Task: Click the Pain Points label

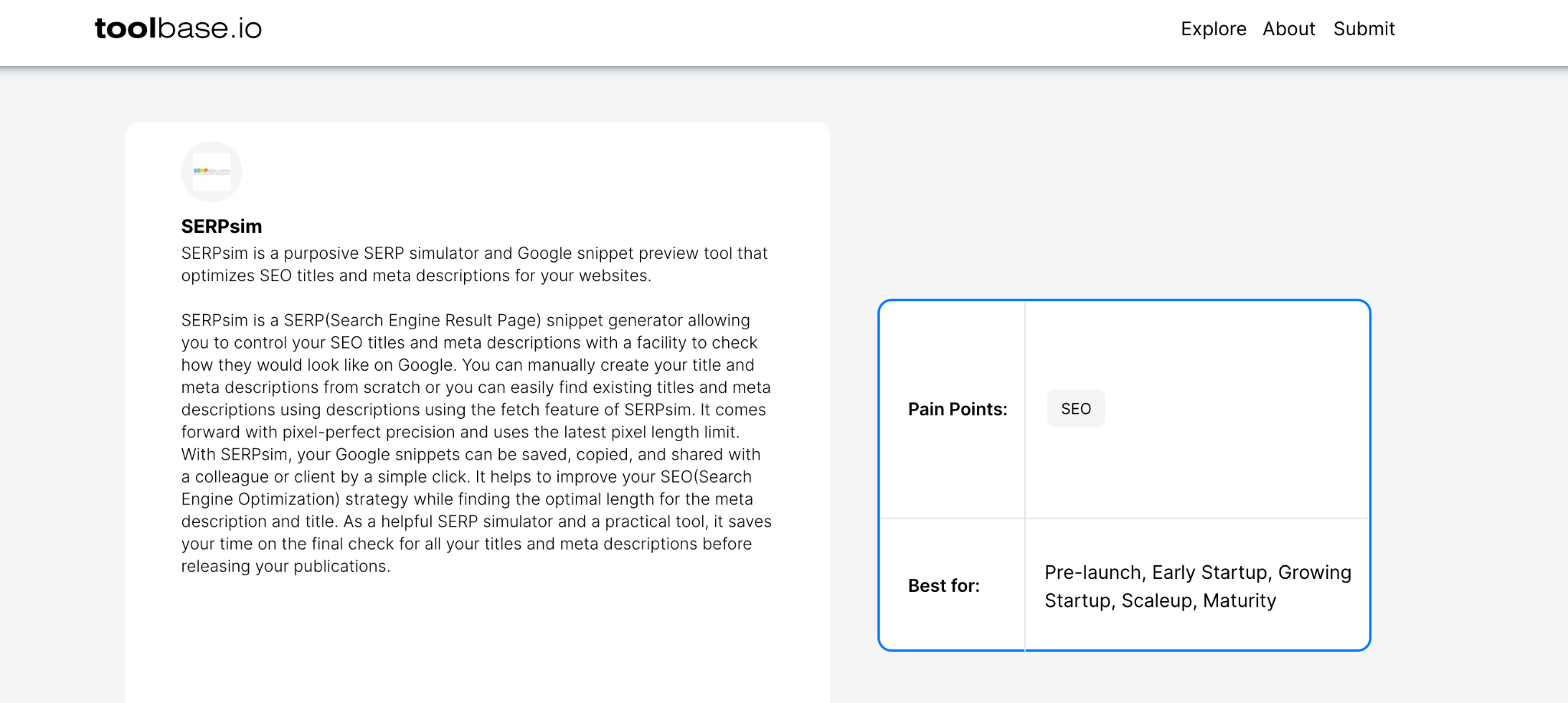Action: pos(957,409)
